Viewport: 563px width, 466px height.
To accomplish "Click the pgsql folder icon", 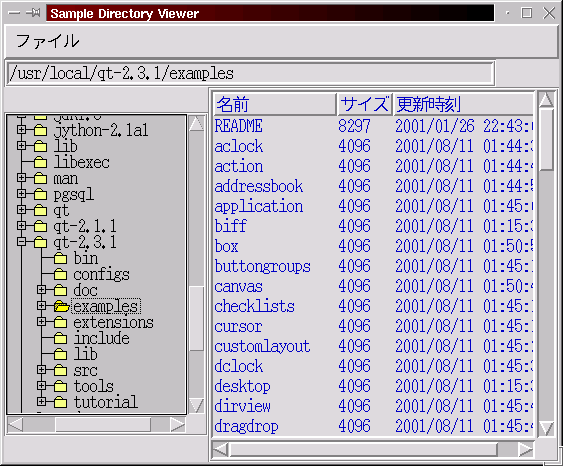I will [40, 194].
